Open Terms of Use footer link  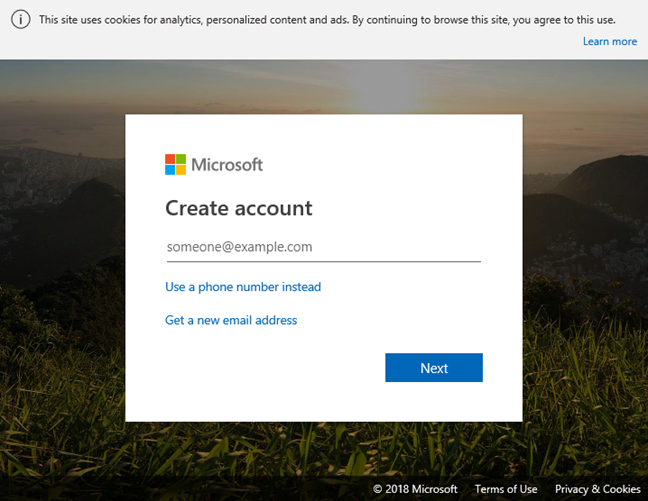(x=506, y=489)
